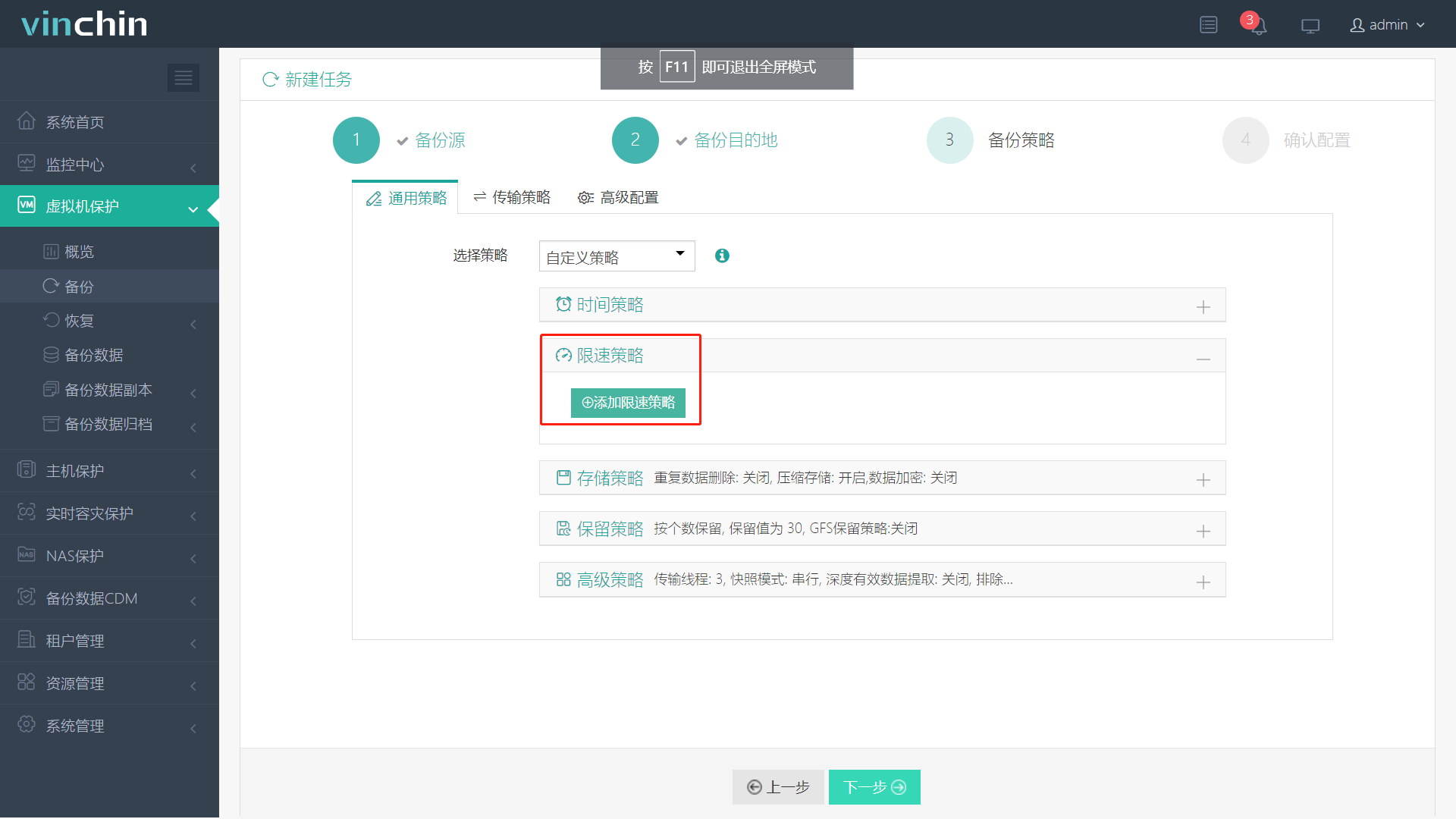Open 概览 submenu item
Image resolution: width=1456 pixels, height=819 pixels.
coord(109,252)
